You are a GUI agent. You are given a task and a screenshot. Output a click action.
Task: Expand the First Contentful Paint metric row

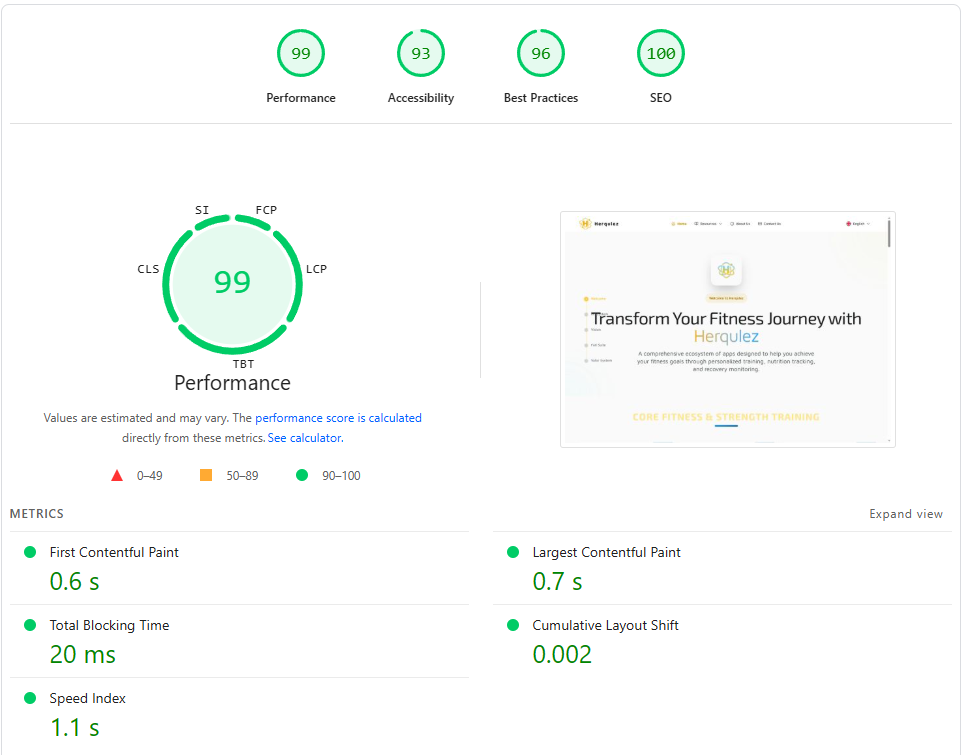point(114,552)
